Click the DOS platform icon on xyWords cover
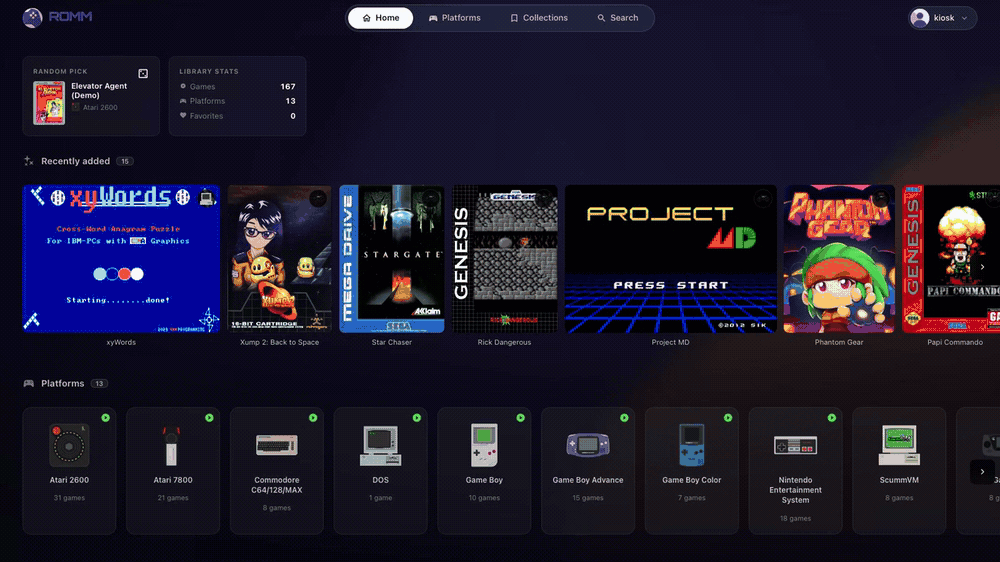Screen dimensions: 1000x562 click(x=206, y=198)
